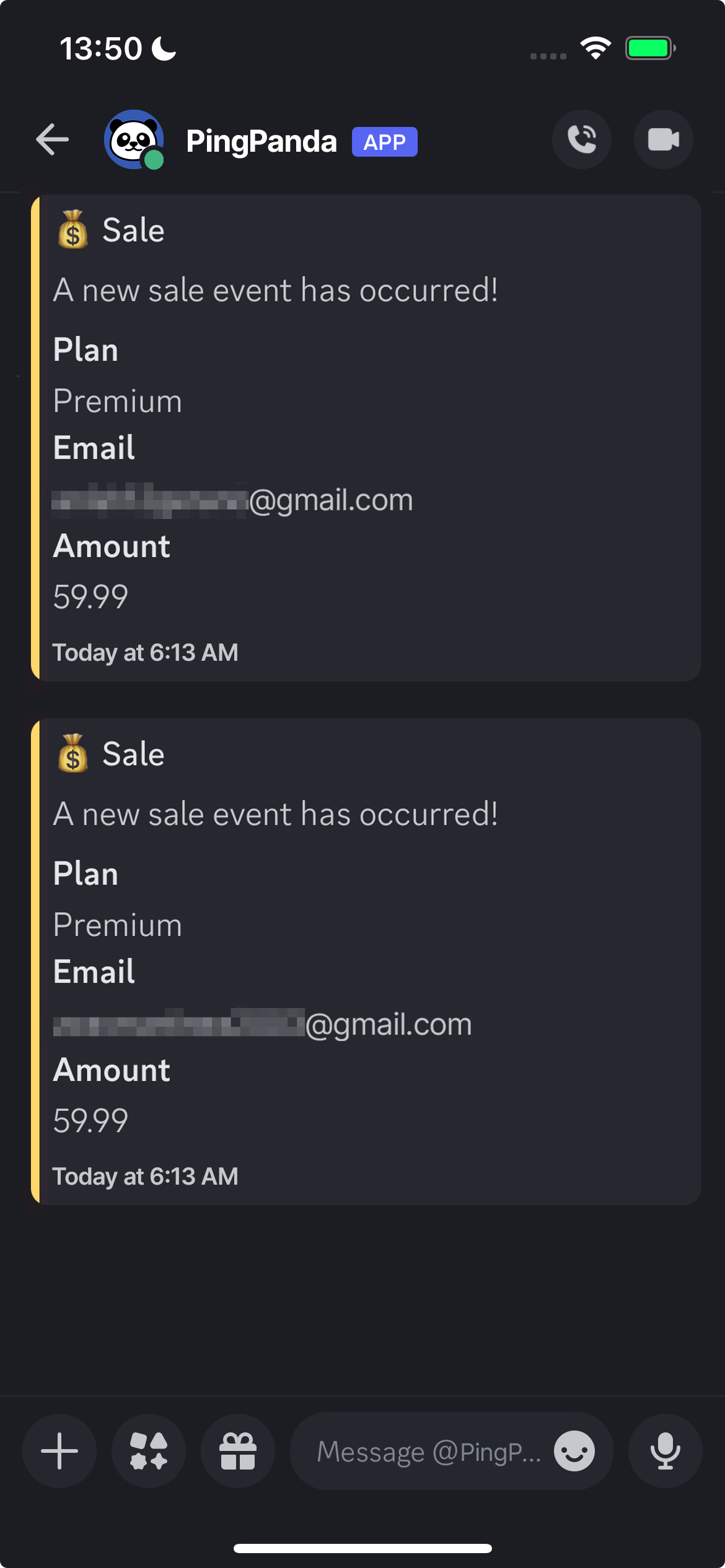Tap the PingPanda name in header
725x1568 pixels.
pos(261,142)
